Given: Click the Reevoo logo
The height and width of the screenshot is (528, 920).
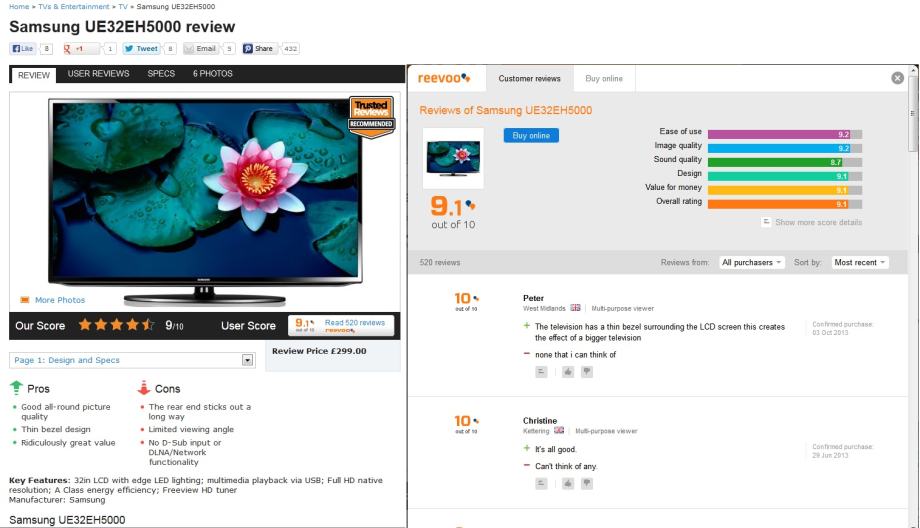Looking at the screenshot, I should 444,78.
